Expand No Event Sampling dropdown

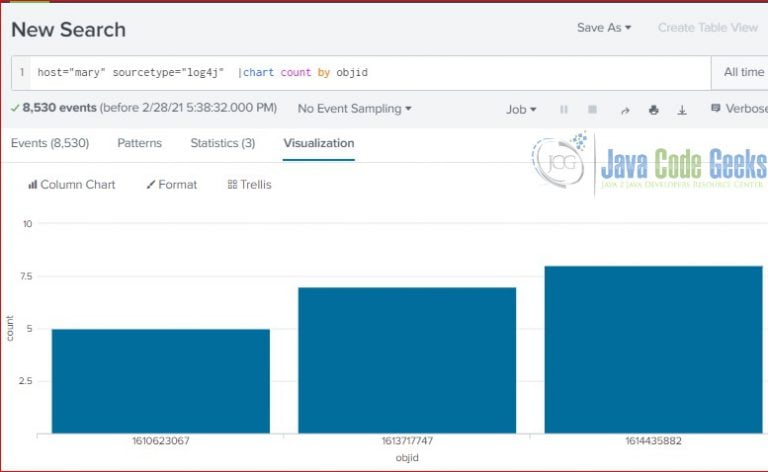pyautogui.click(x=354, y=109)
